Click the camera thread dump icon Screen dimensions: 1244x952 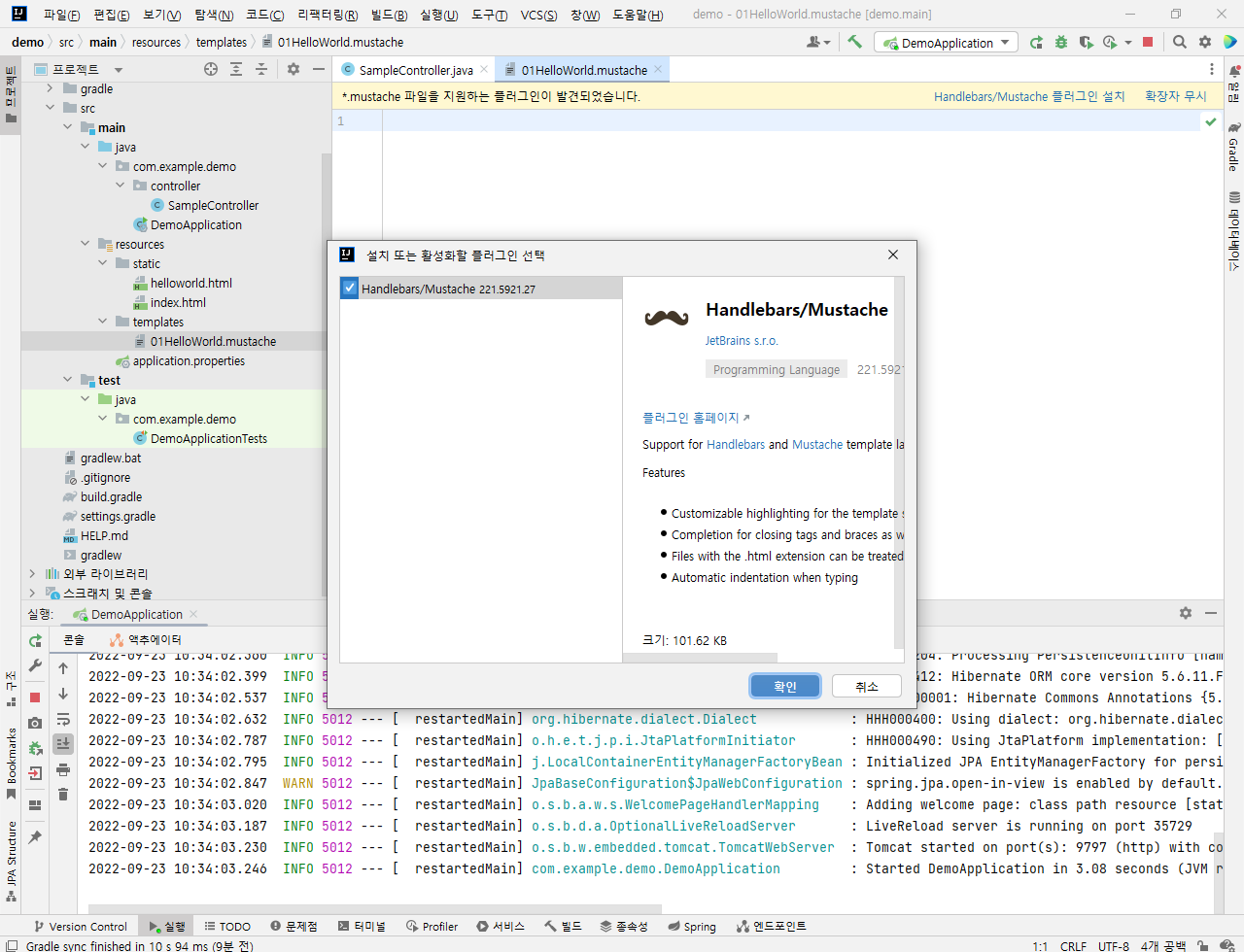click(35, 723)
